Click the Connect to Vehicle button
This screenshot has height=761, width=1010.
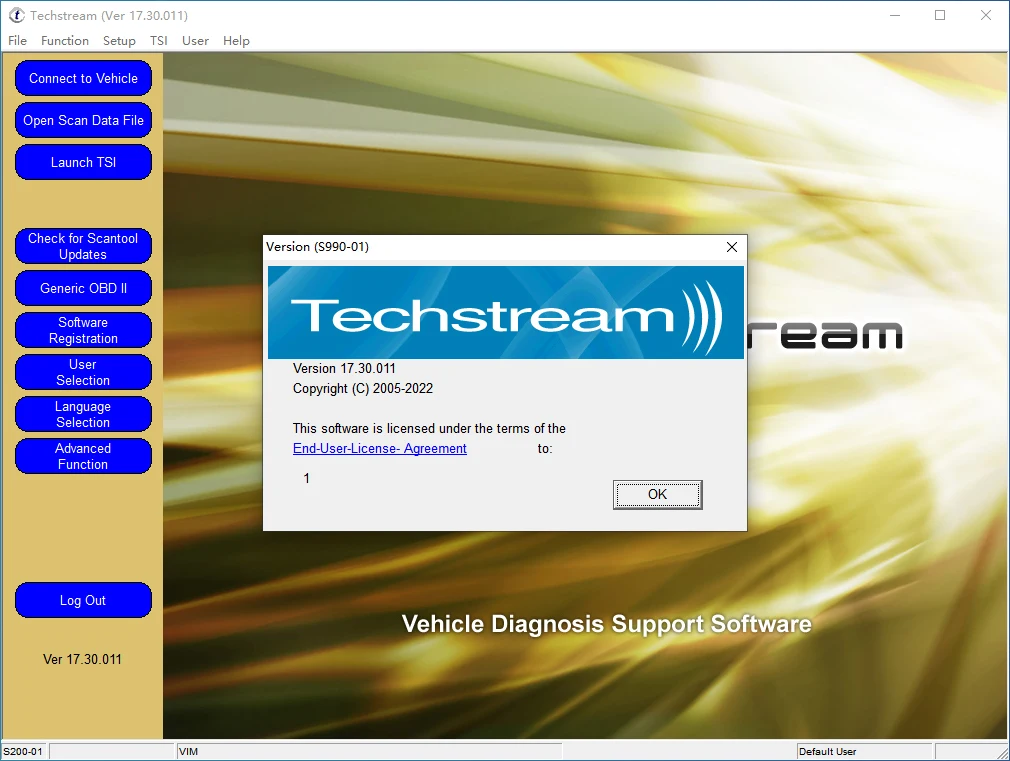click(x=83, y=79)
